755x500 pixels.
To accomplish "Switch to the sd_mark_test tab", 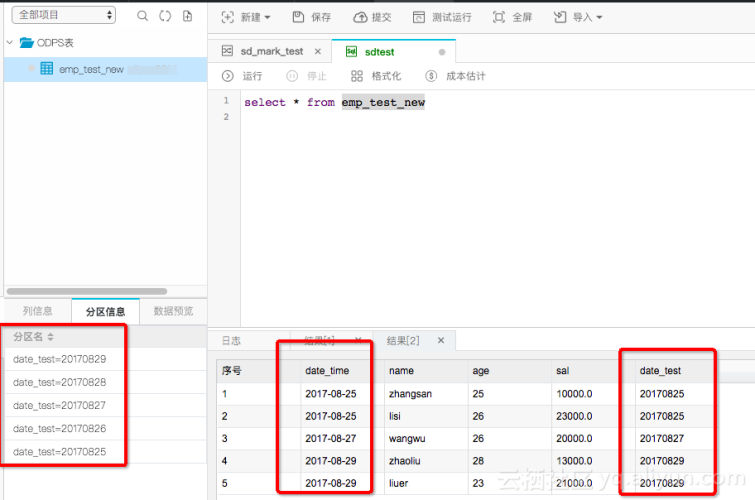I will click(x=270, y=51).
